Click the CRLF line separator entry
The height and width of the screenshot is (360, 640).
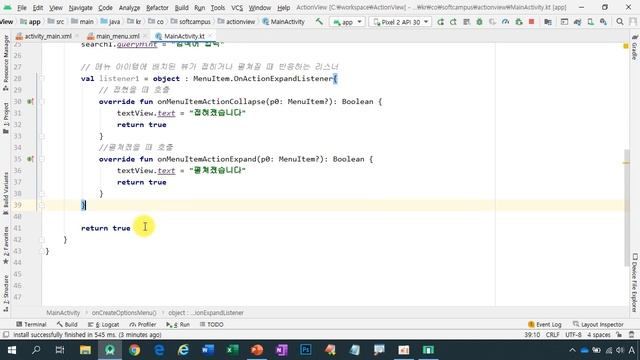(552, 335)
